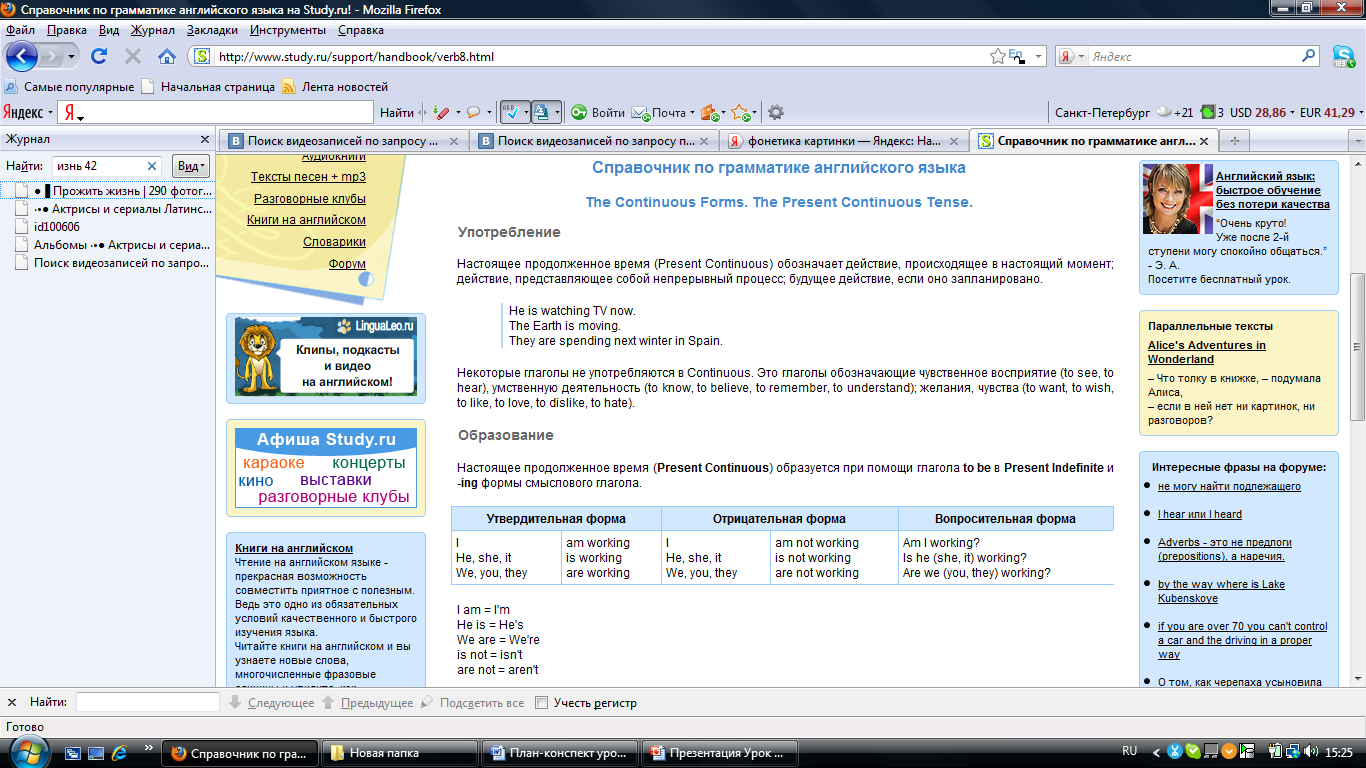This screenshot has width=1366, height=768.
Task: Open the 'Вид' dropdown in Journal sidebar
Action: pyautogui.click(x=190, y=166)
